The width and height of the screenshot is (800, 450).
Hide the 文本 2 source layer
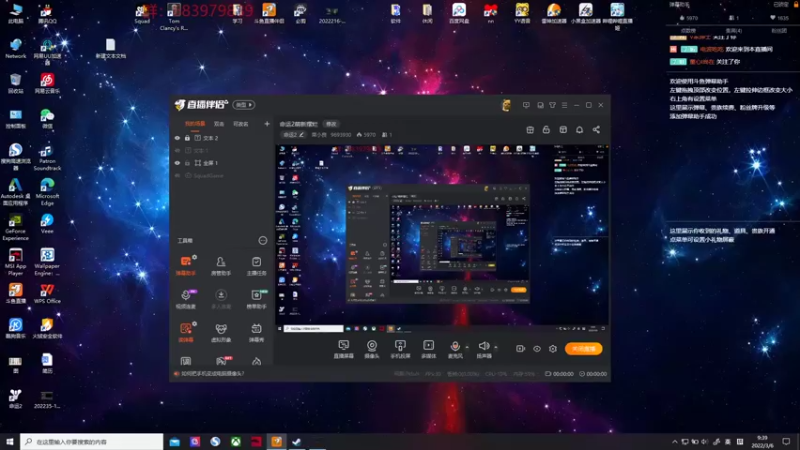pyautogui.click(x=178, y=138)
